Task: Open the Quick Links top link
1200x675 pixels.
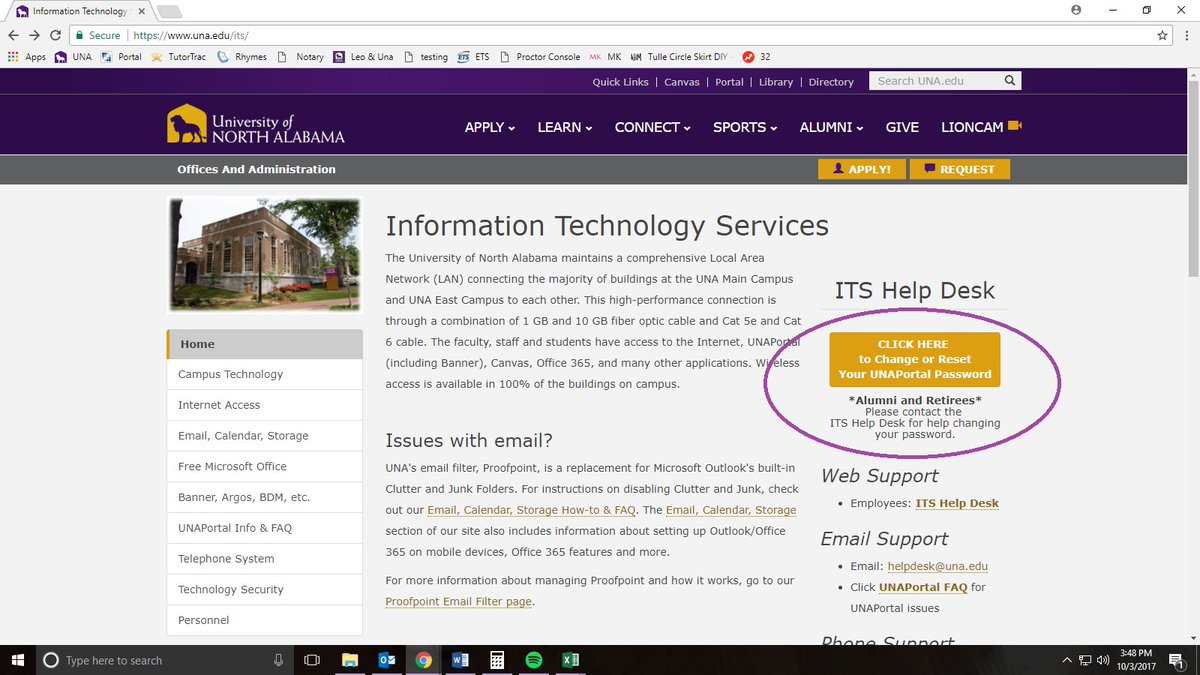Action: (x=620, y=82)
